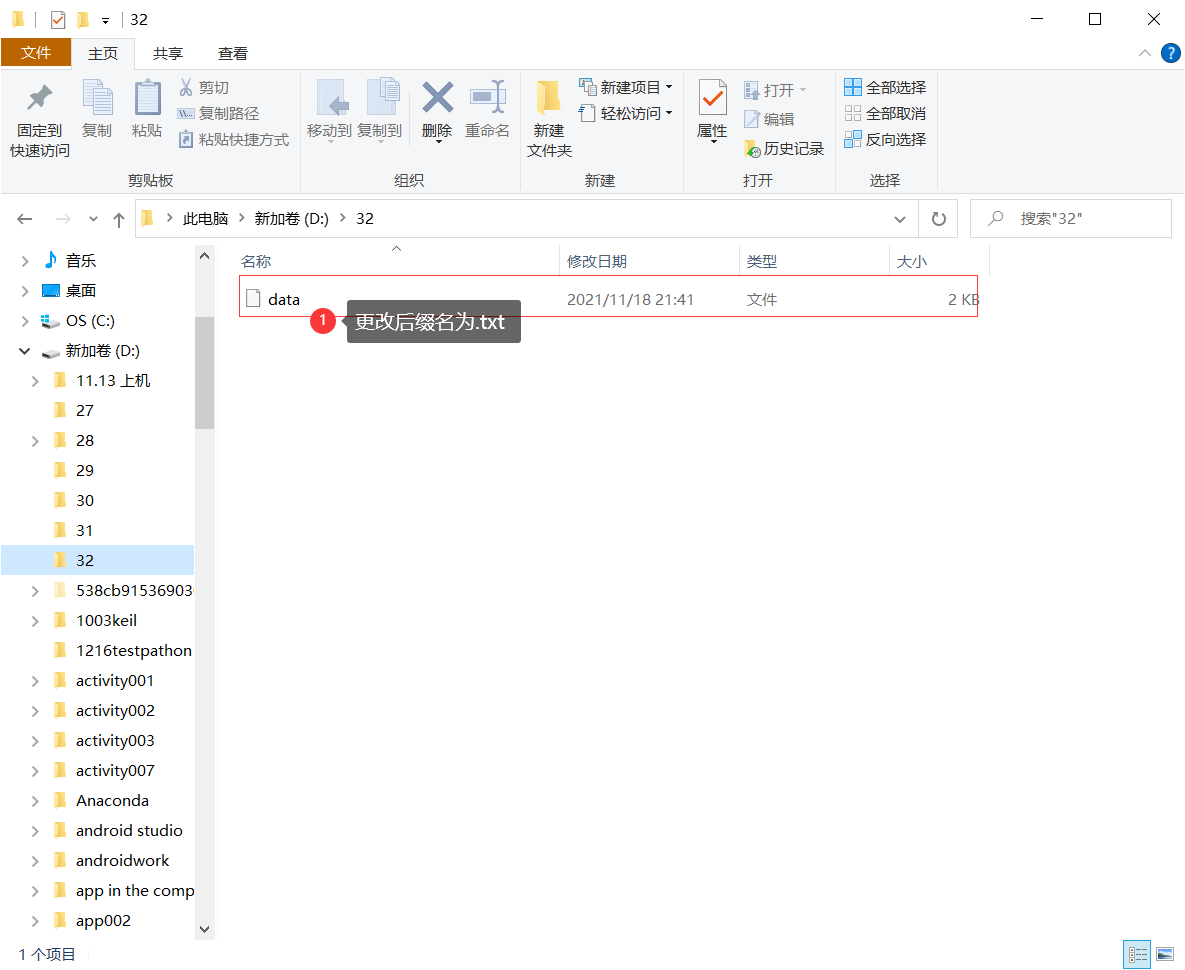Switch to the Home (主页) ribbon tab
The height and width of the screenshot is (970, 1185).
tap(103, 54)
